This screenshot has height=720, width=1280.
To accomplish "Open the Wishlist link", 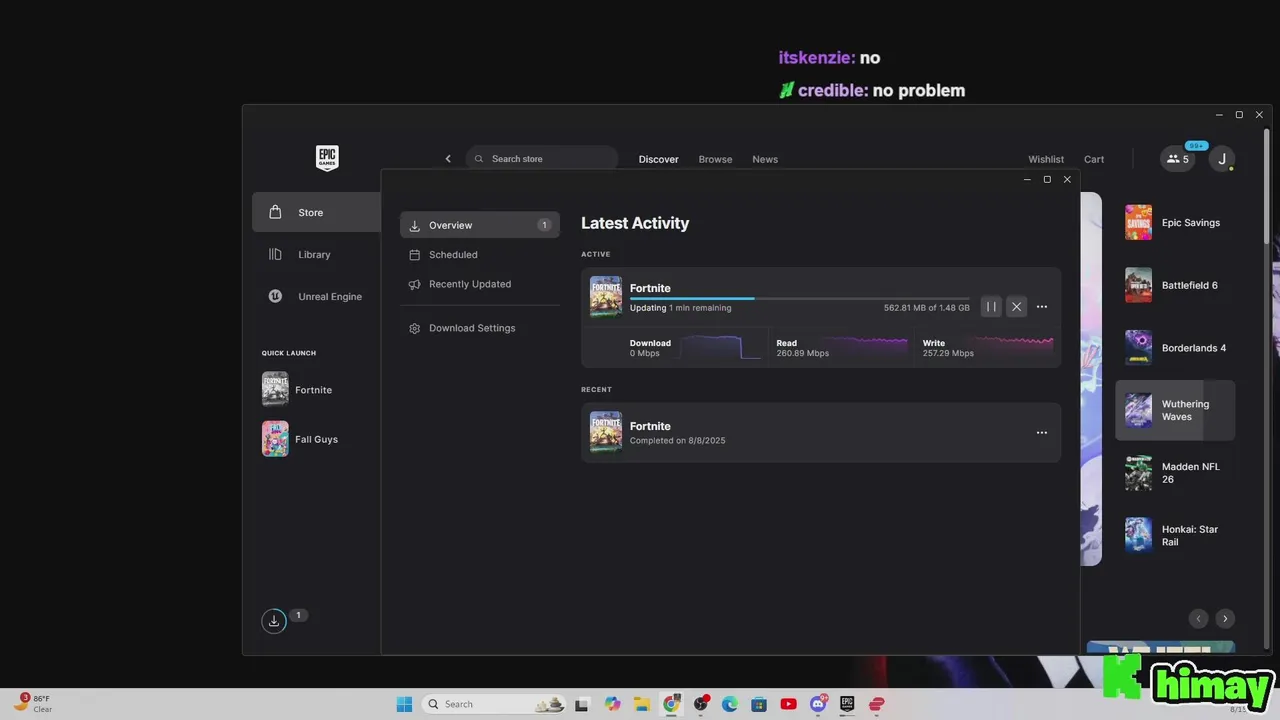I will [x=1046, y=159].
